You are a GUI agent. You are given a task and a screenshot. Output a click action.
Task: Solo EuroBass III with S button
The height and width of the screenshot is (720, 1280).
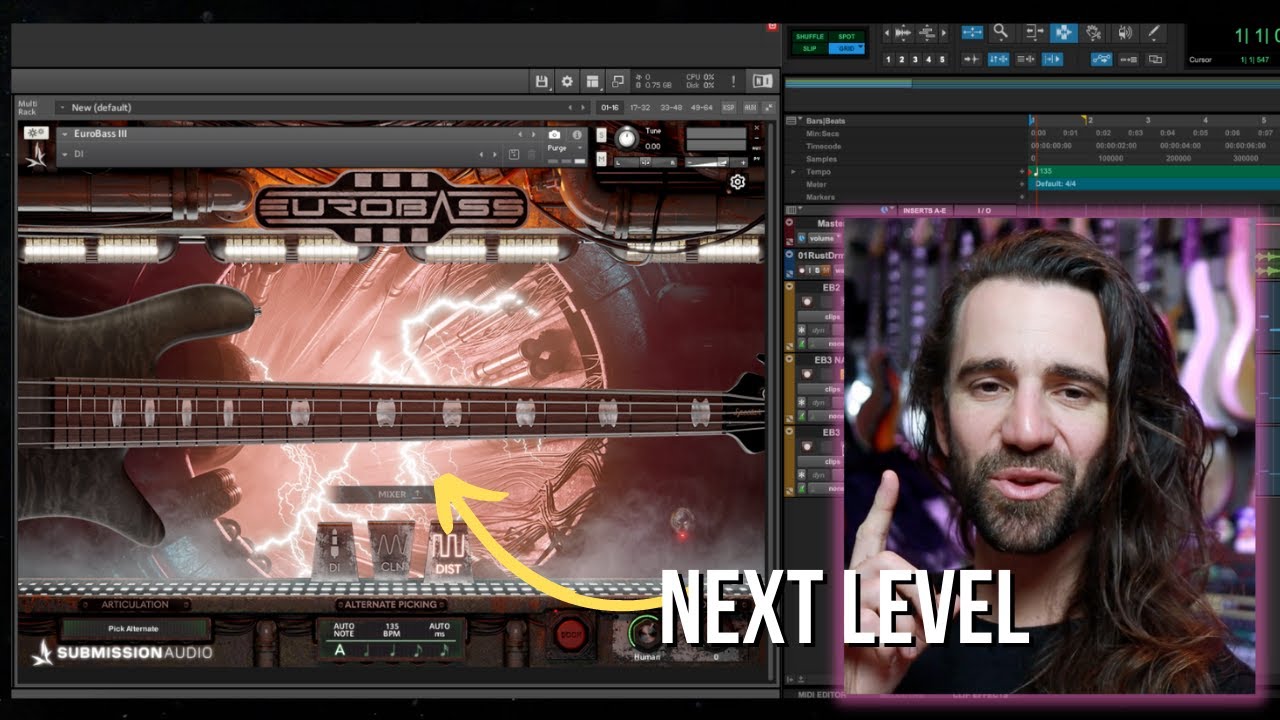(x=601, y=135)
